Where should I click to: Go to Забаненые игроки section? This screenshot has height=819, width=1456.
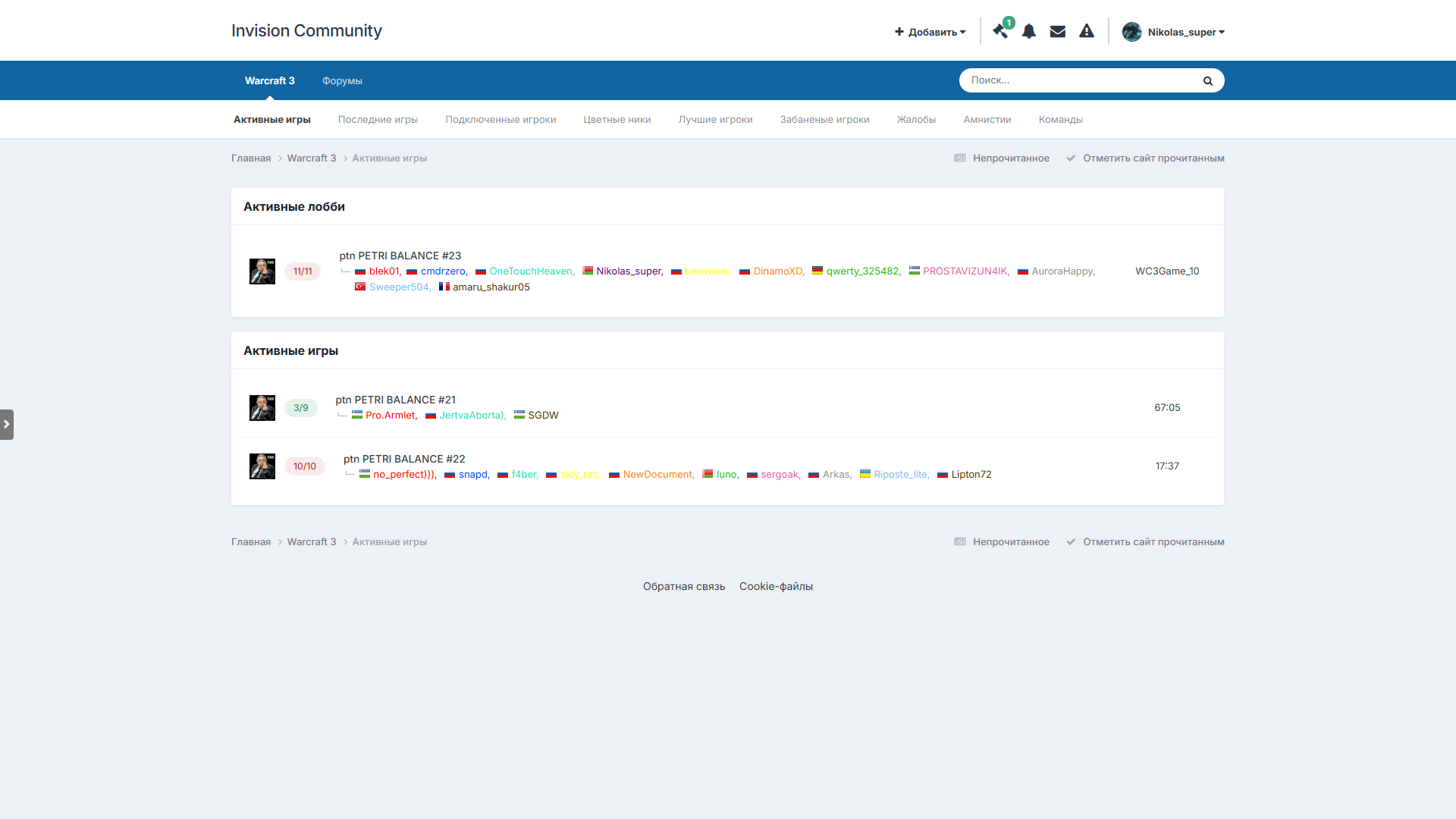824,120
